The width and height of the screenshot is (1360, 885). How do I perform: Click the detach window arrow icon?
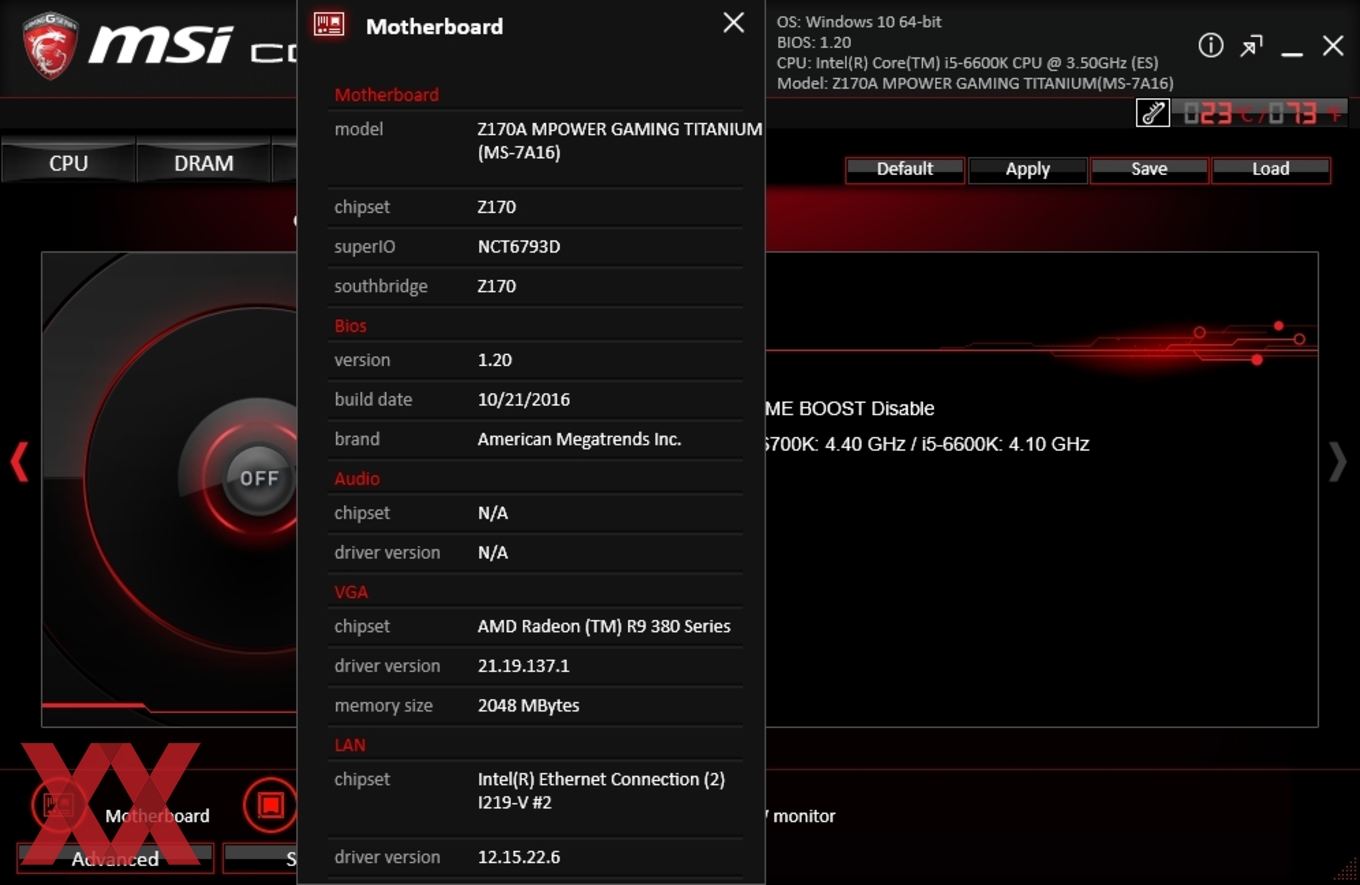(x=1251, y=46)
